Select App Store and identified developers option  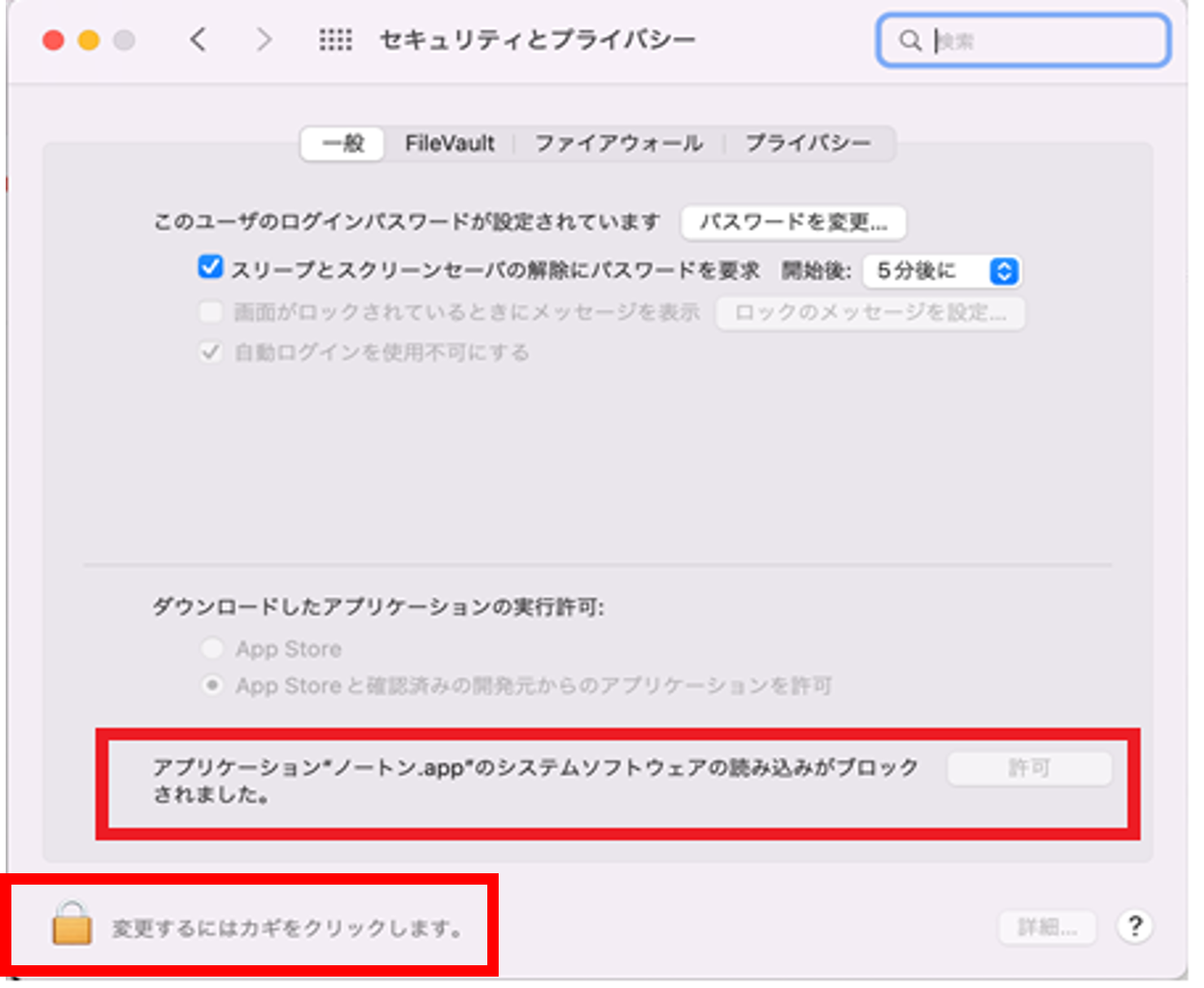[212, 685]
